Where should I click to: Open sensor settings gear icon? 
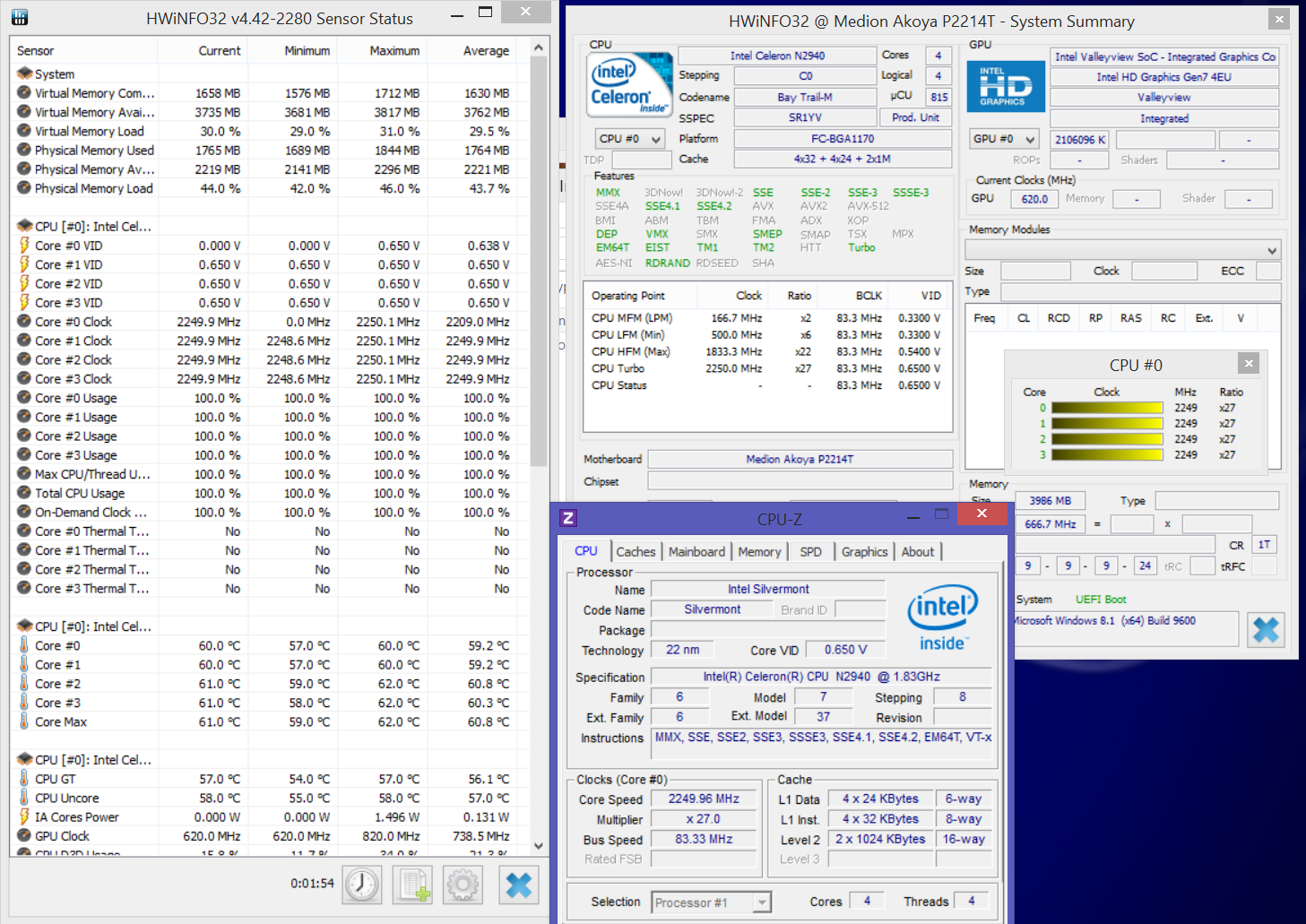pos(463,885)
